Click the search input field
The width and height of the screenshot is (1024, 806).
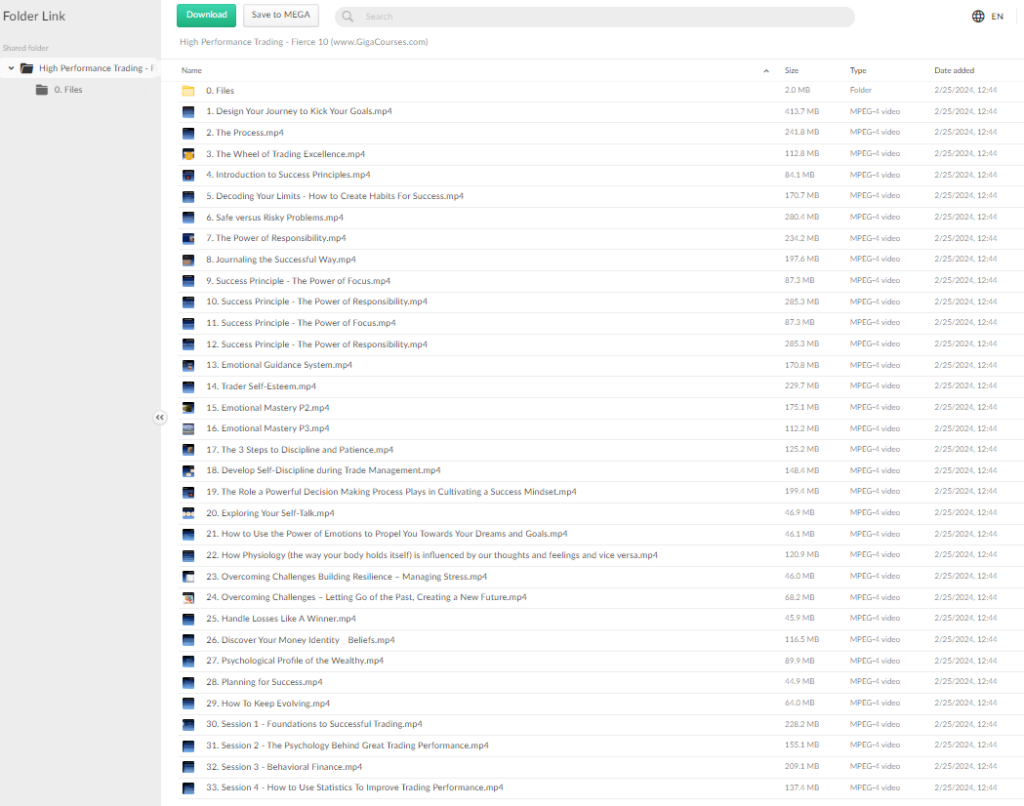(x=600, y=17)
